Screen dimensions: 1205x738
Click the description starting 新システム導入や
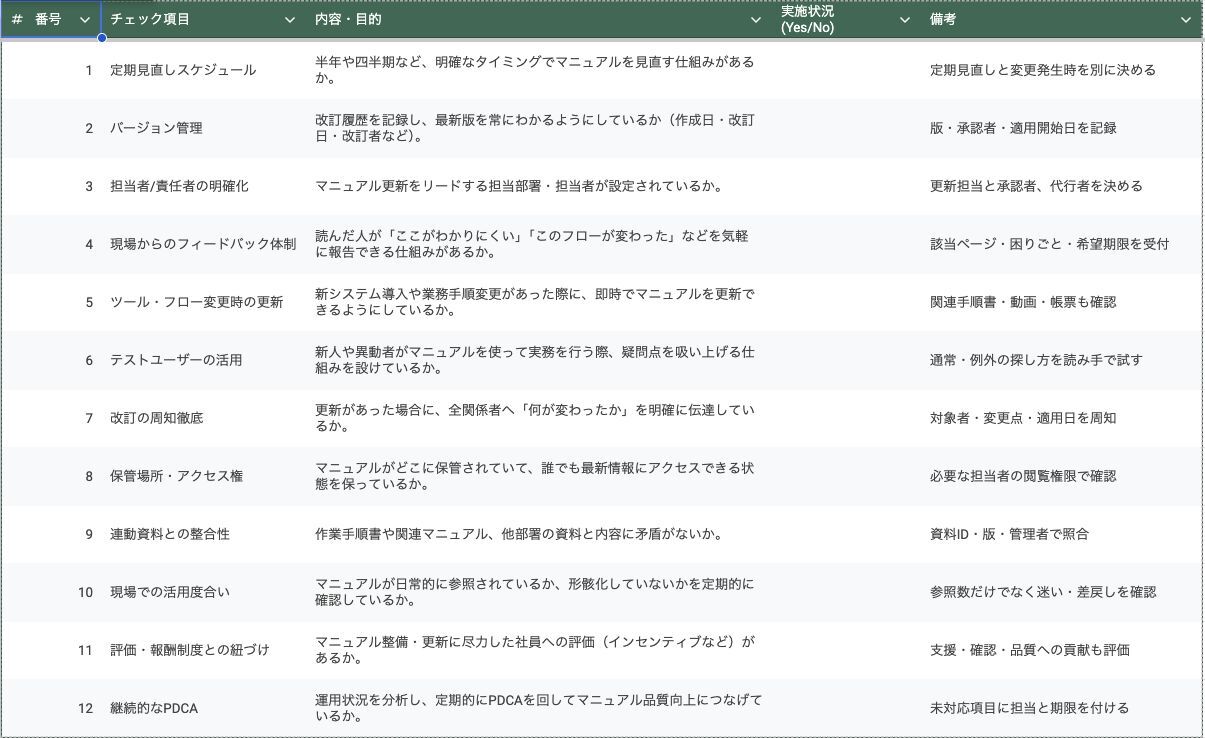(535, 302)
